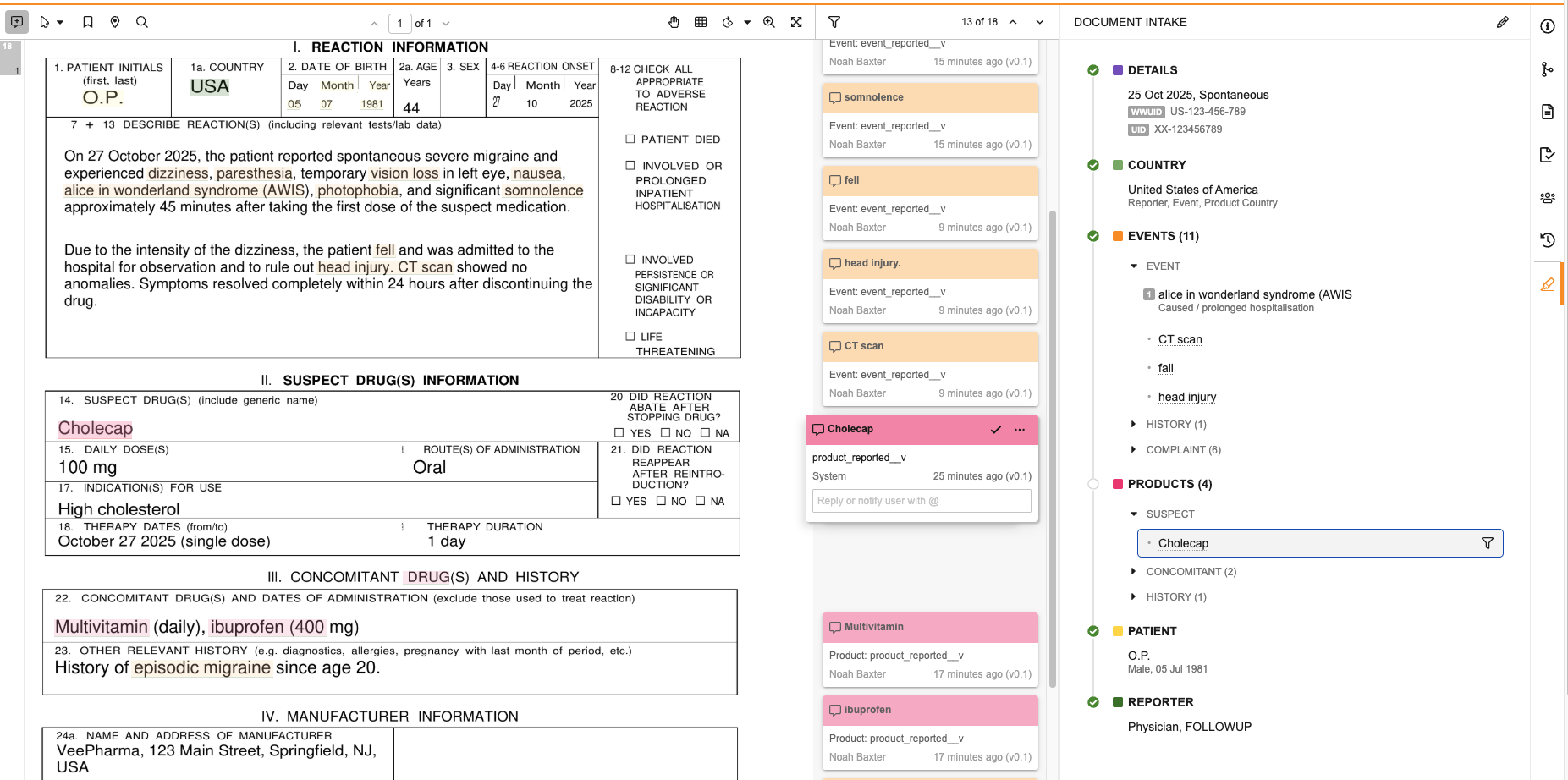Collapse the SUSPECT products group
This screenshot has width=1568, height=780.
point(1134,514)
